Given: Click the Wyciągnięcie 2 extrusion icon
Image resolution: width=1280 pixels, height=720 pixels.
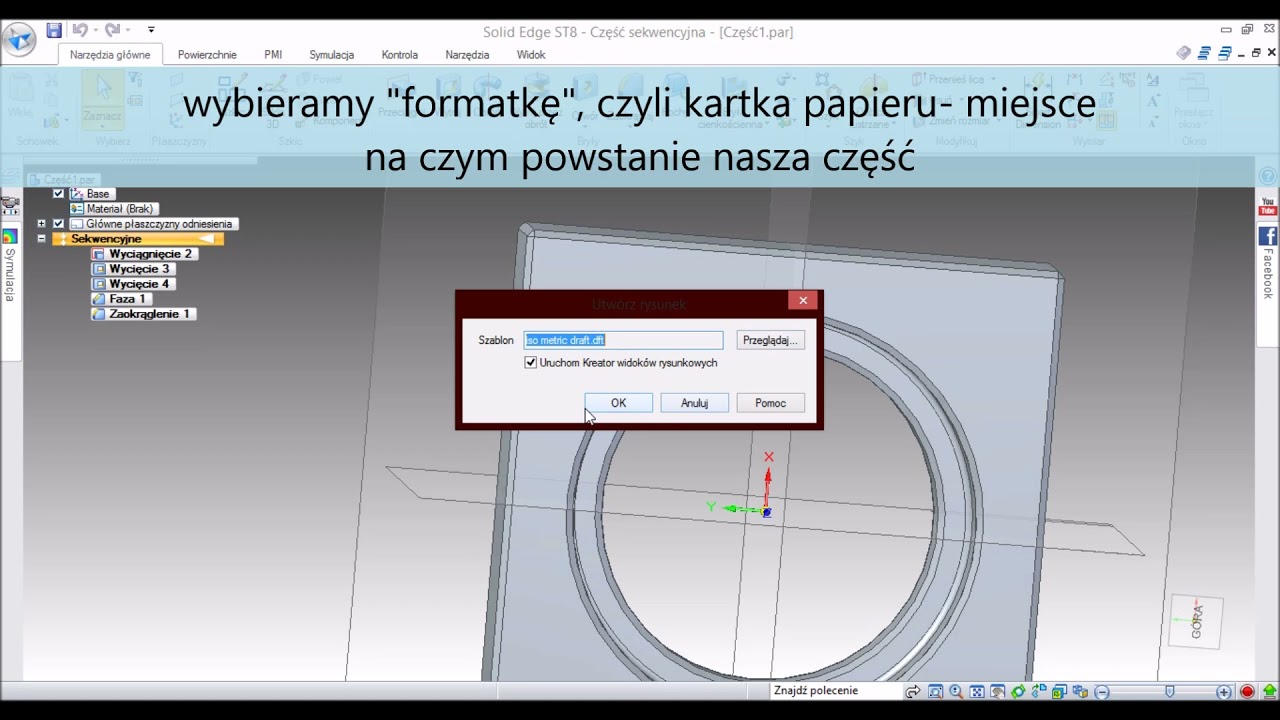Looking at the screenshot, I should pos(98,254).
